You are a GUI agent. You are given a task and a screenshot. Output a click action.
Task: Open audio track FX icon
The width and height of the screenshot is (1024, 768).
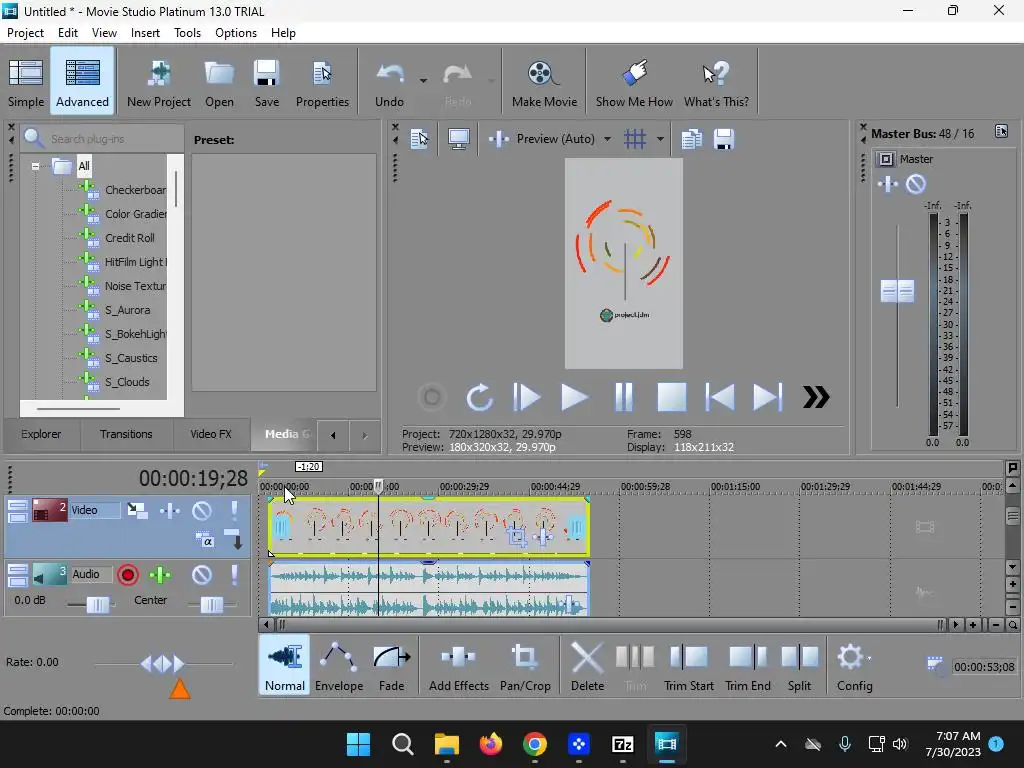click(160, 575)
